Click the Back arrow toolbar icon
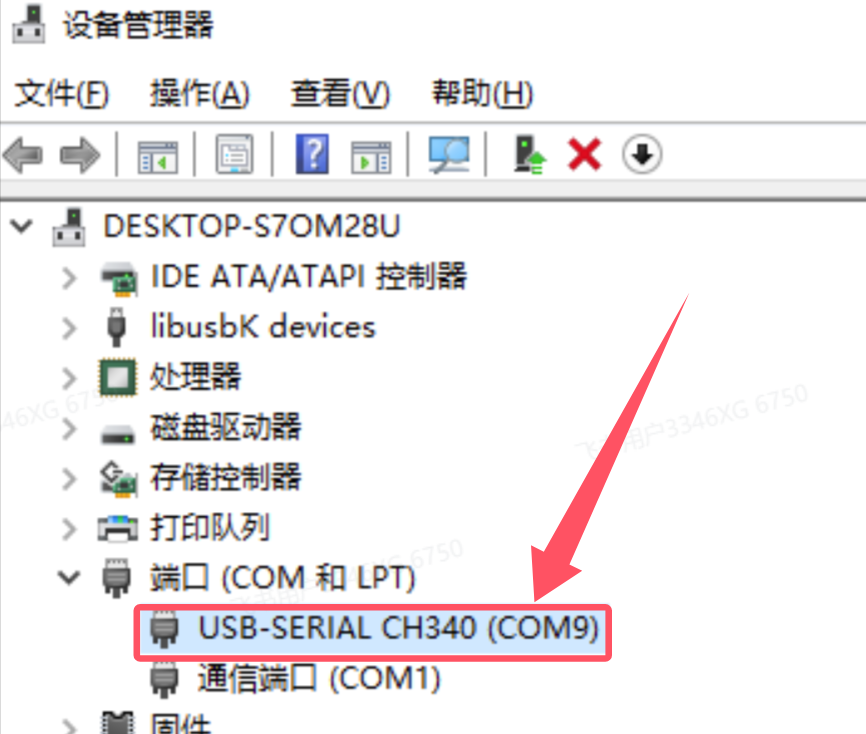 [23, 155]
